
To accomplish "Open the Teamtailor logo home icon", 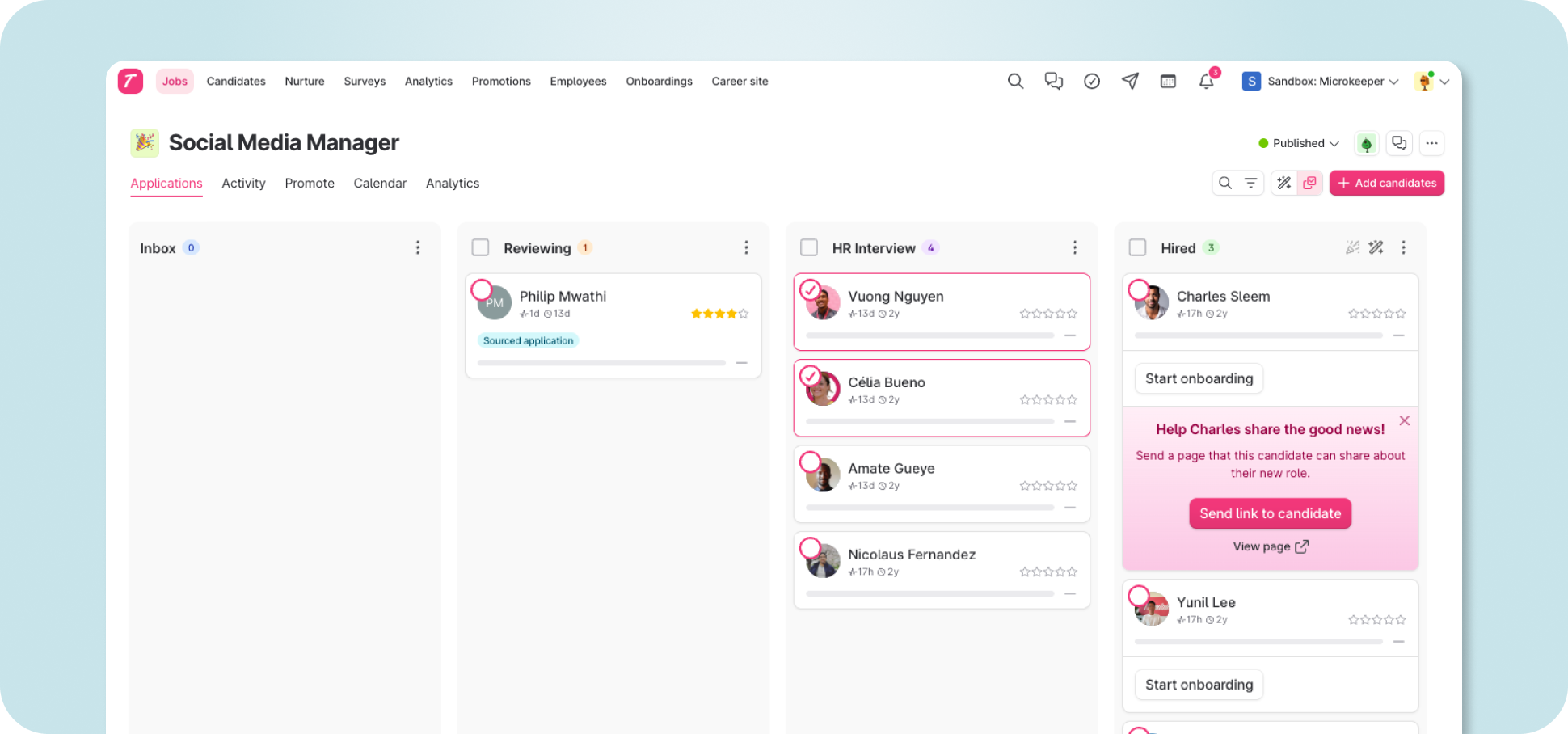I will [130, 81].
